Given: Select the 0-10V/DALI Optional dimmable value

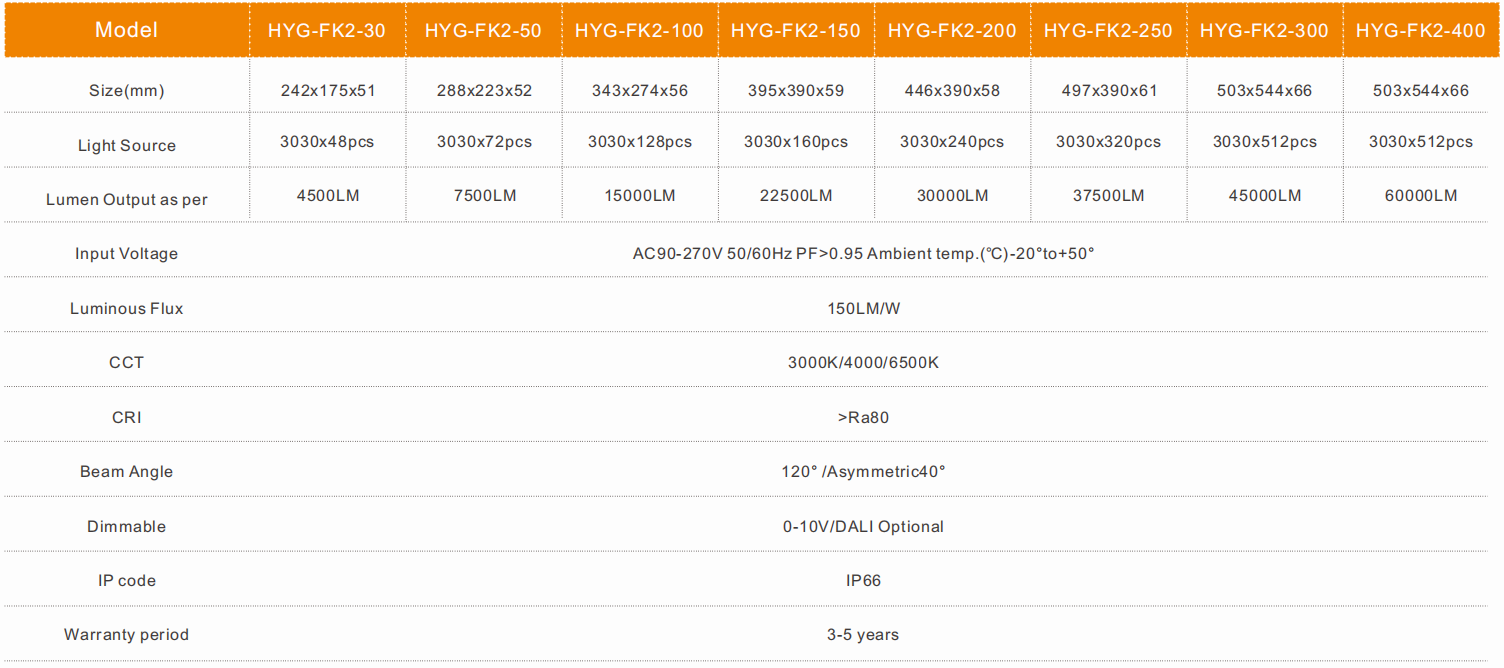Looking at the screenshot, I should click(x=863, y=527).
